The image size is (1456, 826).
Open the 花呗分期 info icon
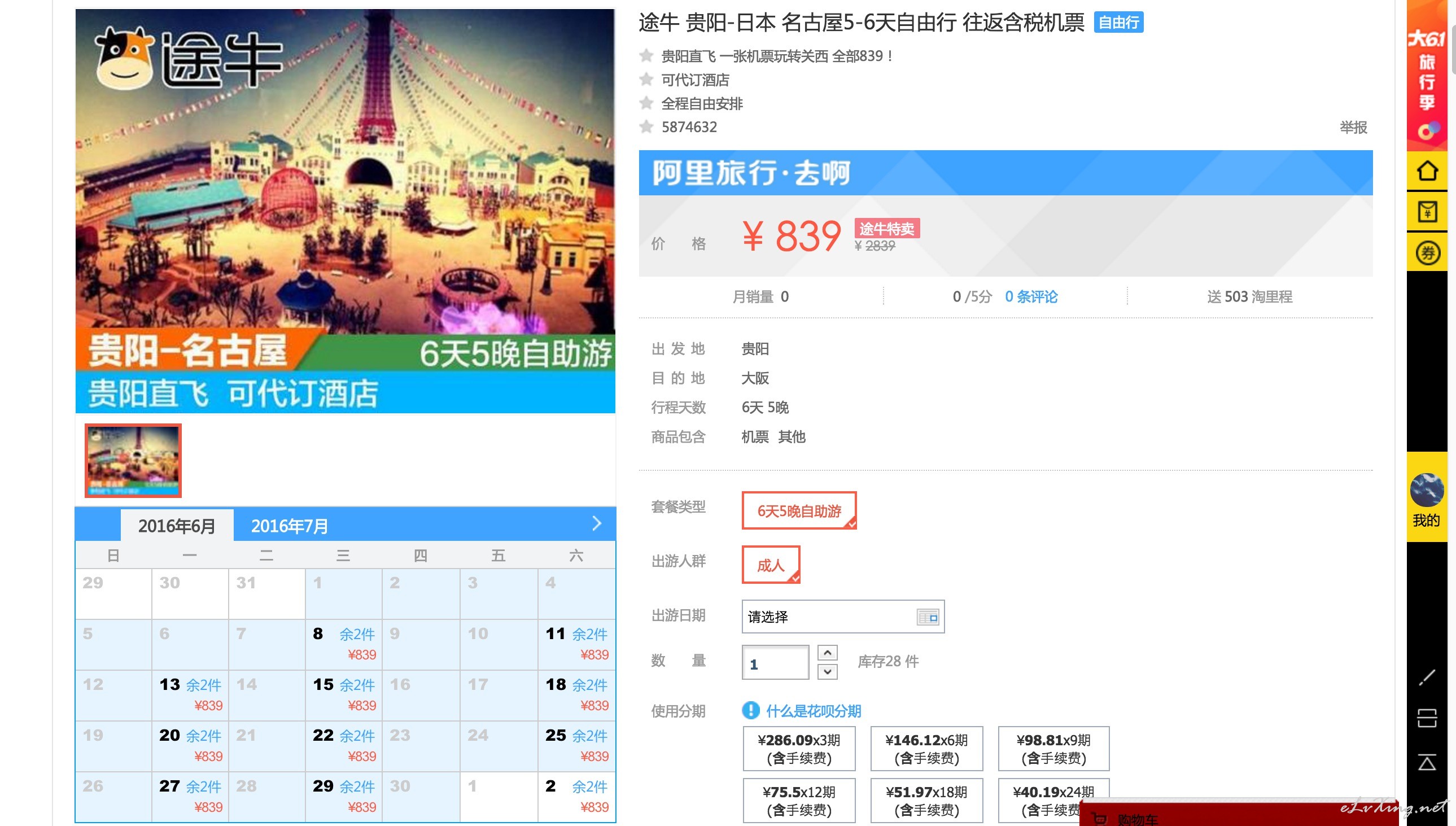(x=750, y=710)
